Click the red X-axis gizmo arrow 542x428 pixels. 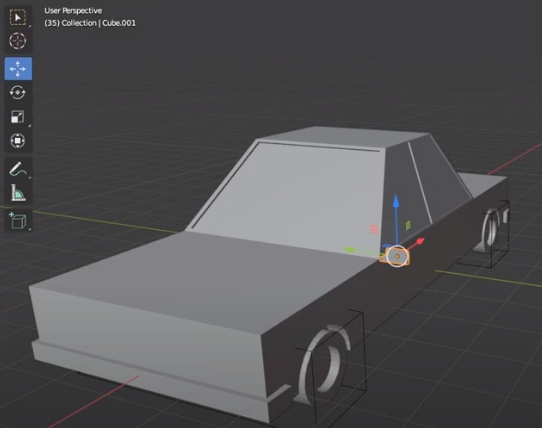(x=419, y=241)
